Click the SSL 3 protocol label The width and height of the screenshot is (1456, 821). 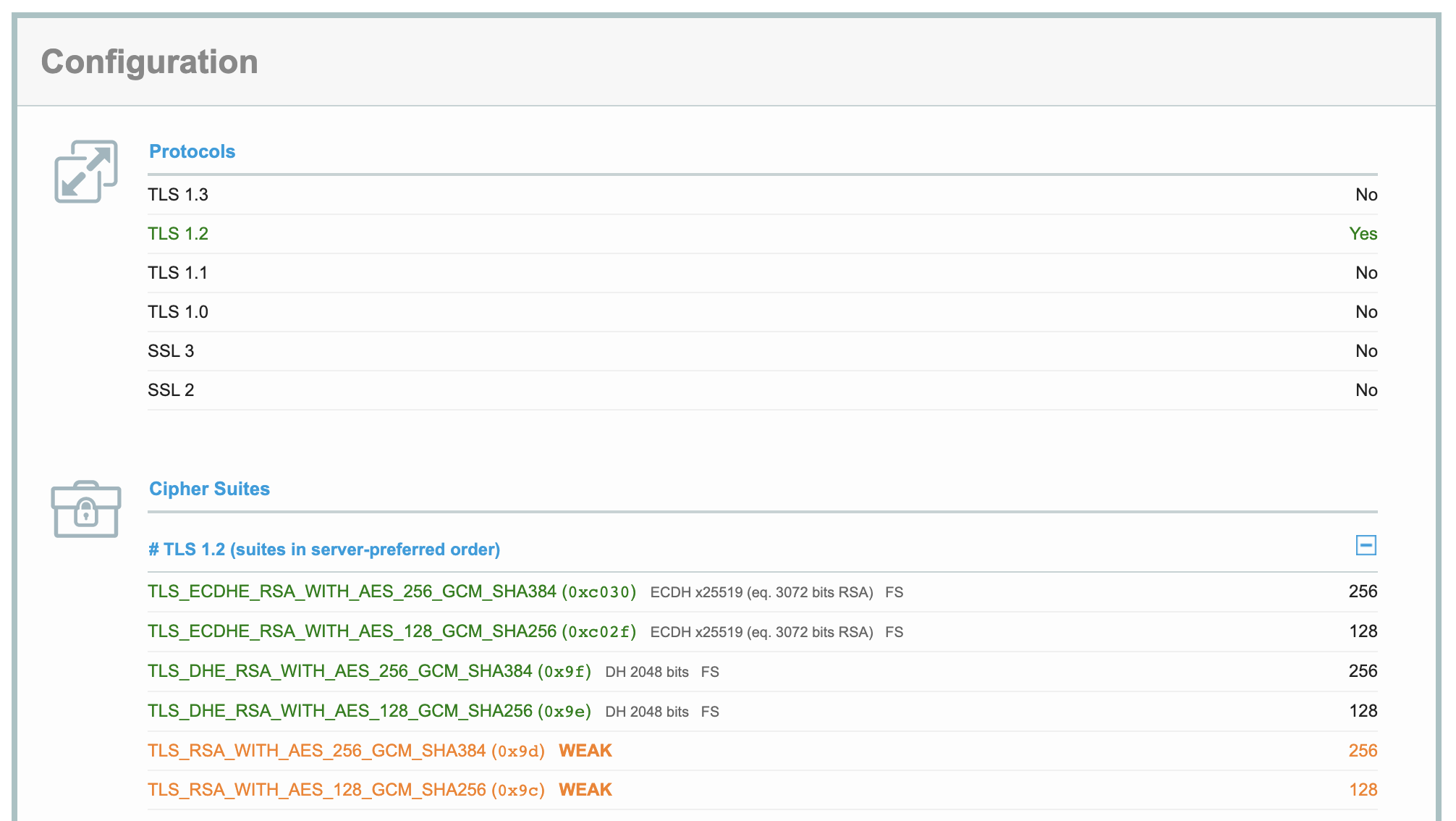click(171, 351)
